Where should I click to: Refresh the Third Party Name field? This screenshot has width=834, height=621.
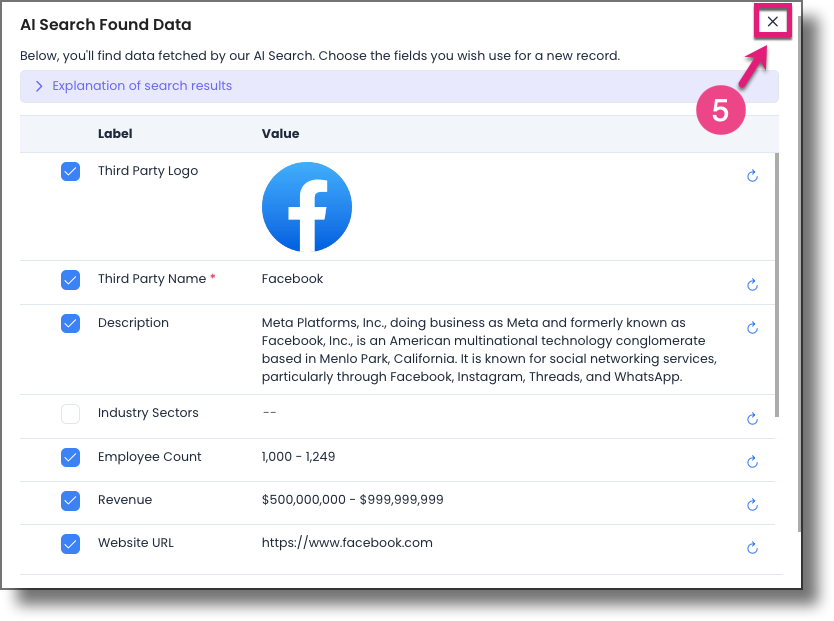pos(752,284)
